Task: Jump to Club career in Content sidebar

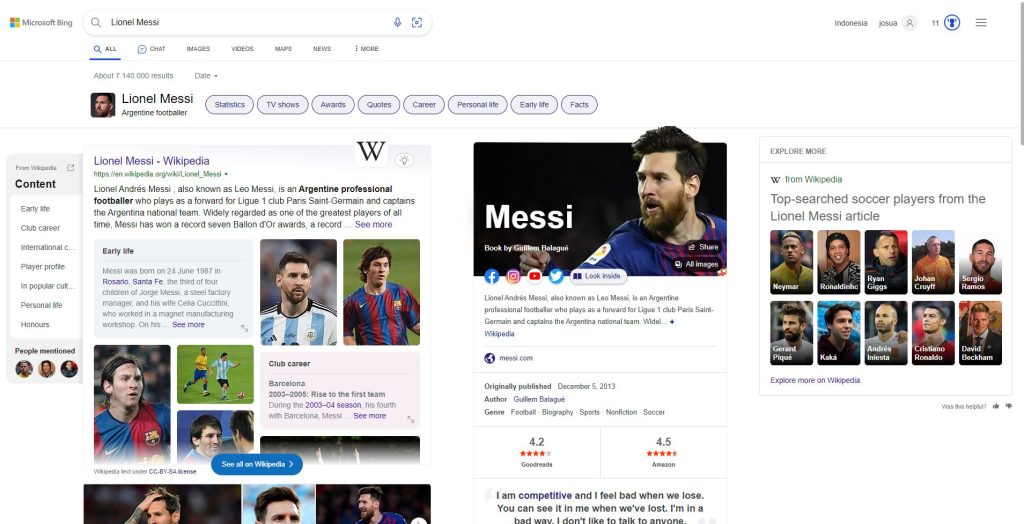Action: [40, 228]
